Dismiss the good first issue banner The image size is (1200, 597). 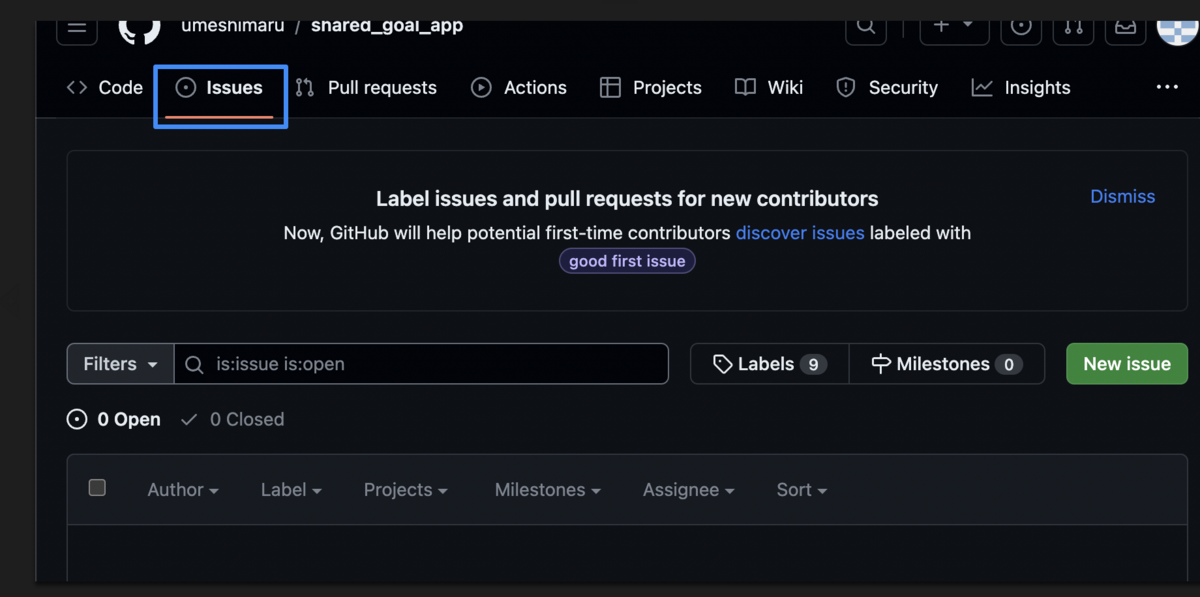click(1122, 196)
